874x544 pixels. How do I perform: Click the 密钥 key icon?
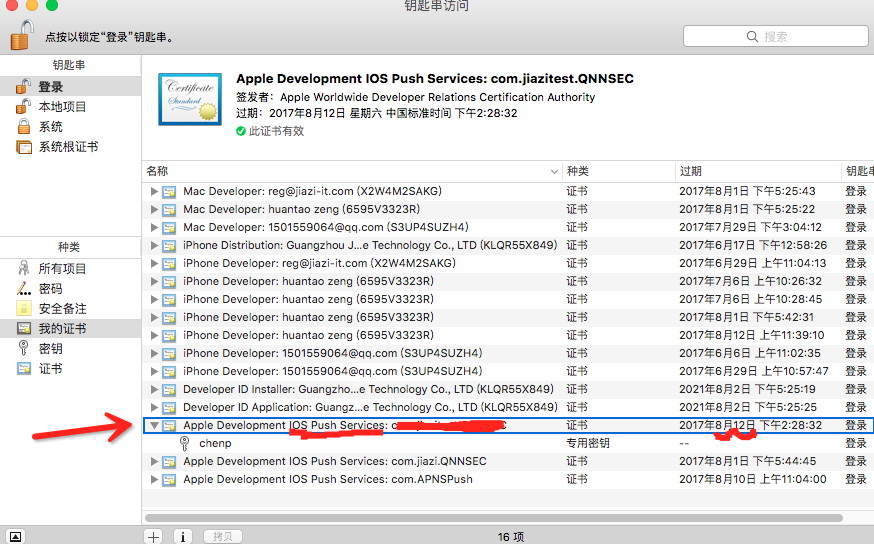click(x=23, y=348)
